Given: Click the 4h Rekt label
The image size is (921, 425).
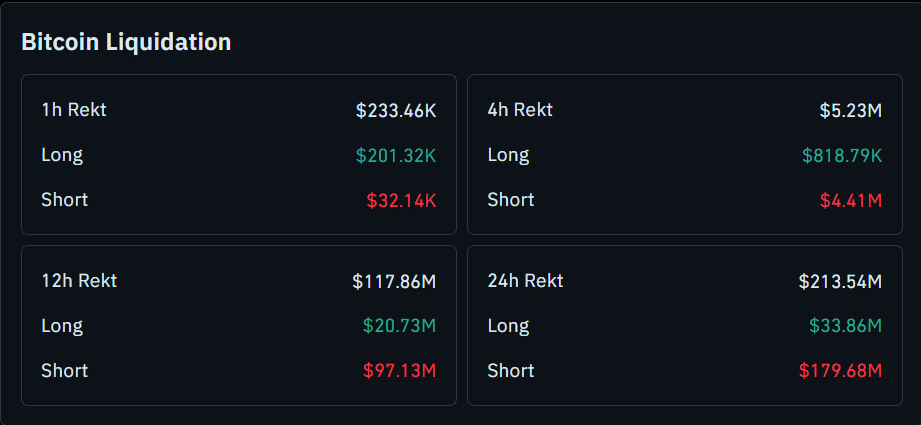Looking at the screenshot, I should click(x=520, y=110).
